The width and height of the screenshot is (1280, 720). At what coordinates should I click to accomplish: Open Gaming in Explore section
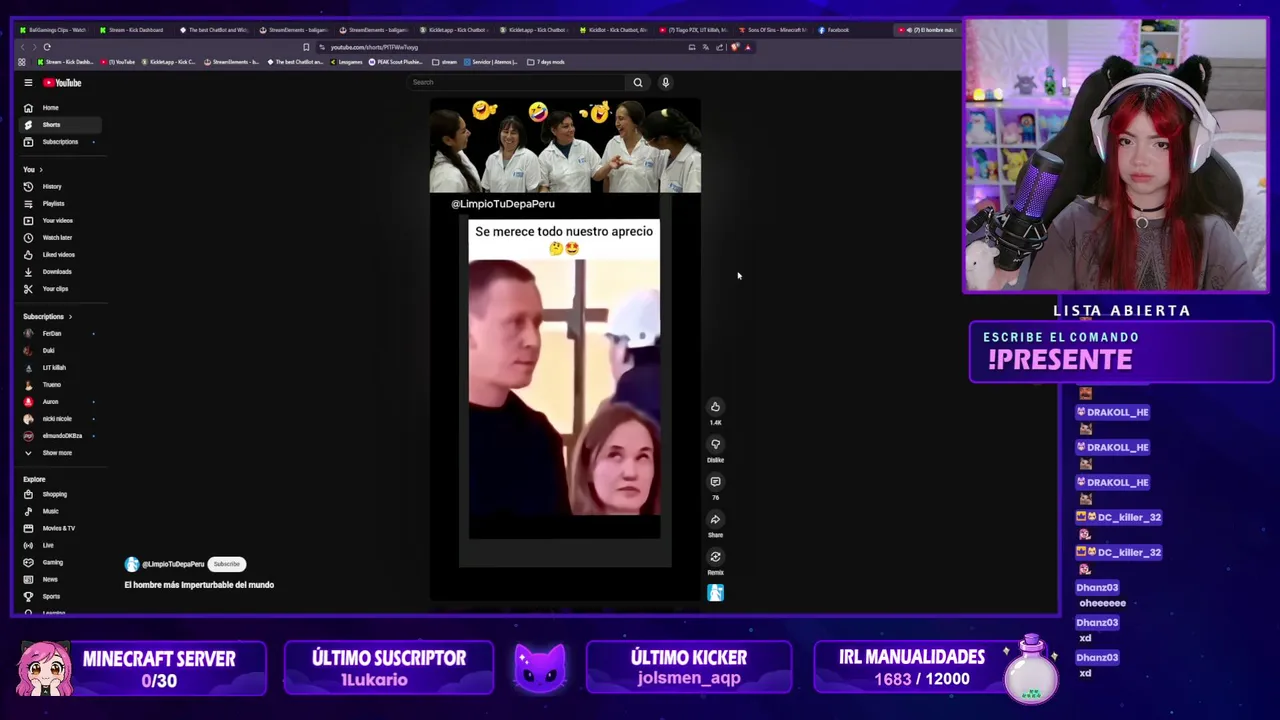click(x=59, y=563)
